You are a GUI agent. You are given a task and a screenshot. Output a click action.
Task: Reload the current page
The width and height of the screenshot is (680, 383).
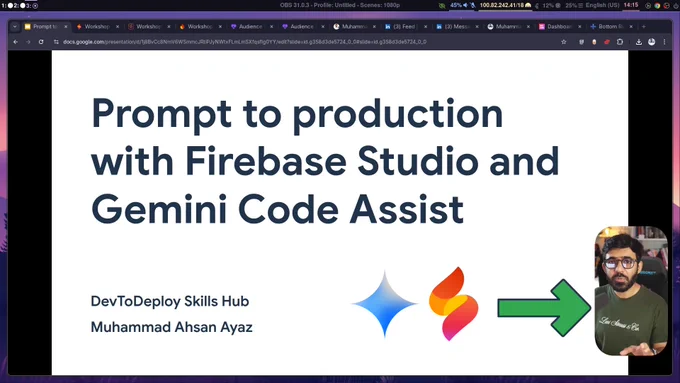[x=41, y=42]
